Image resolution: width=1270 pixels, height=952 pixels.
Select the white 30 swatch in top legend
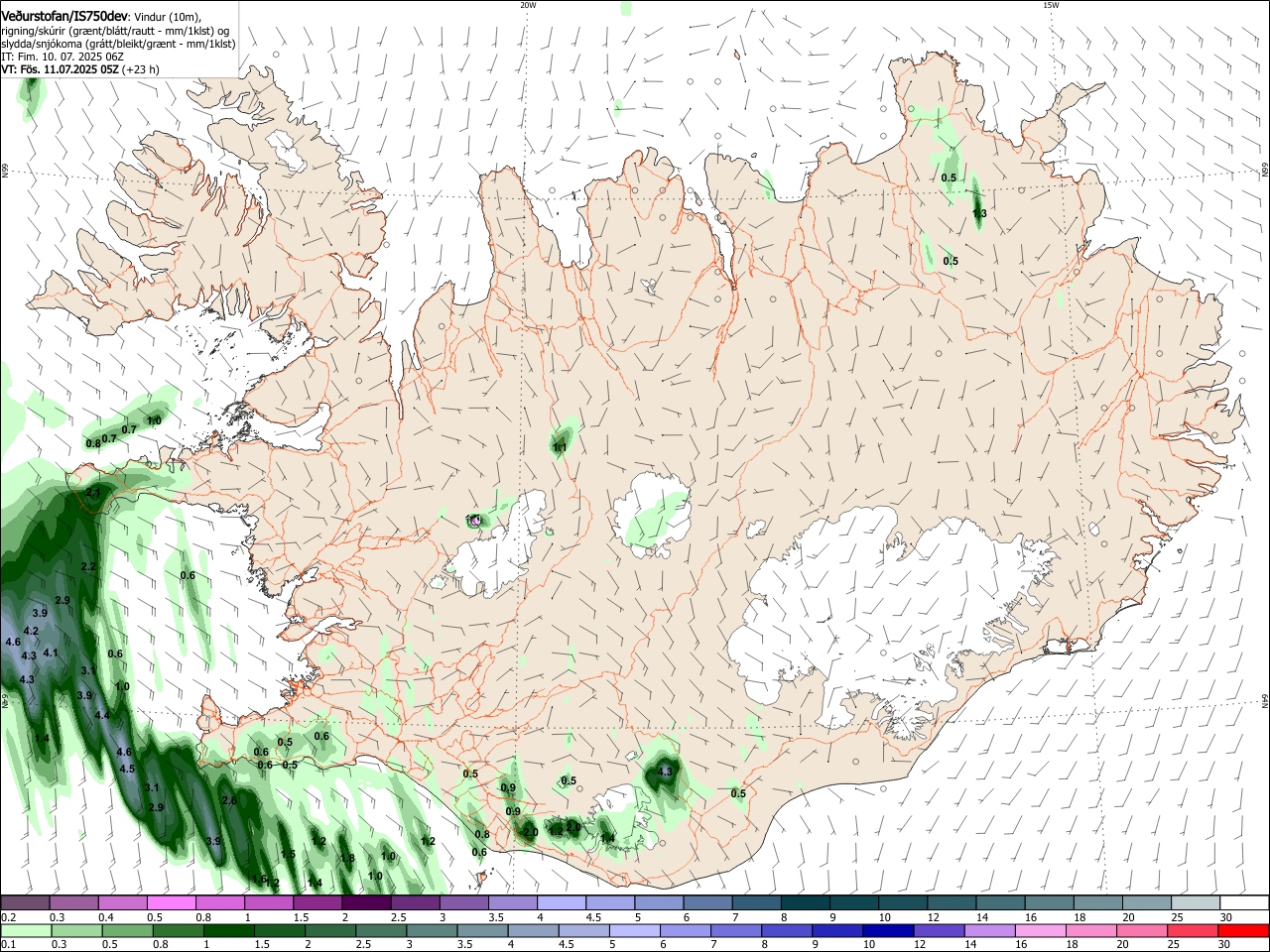[1244, 903]
